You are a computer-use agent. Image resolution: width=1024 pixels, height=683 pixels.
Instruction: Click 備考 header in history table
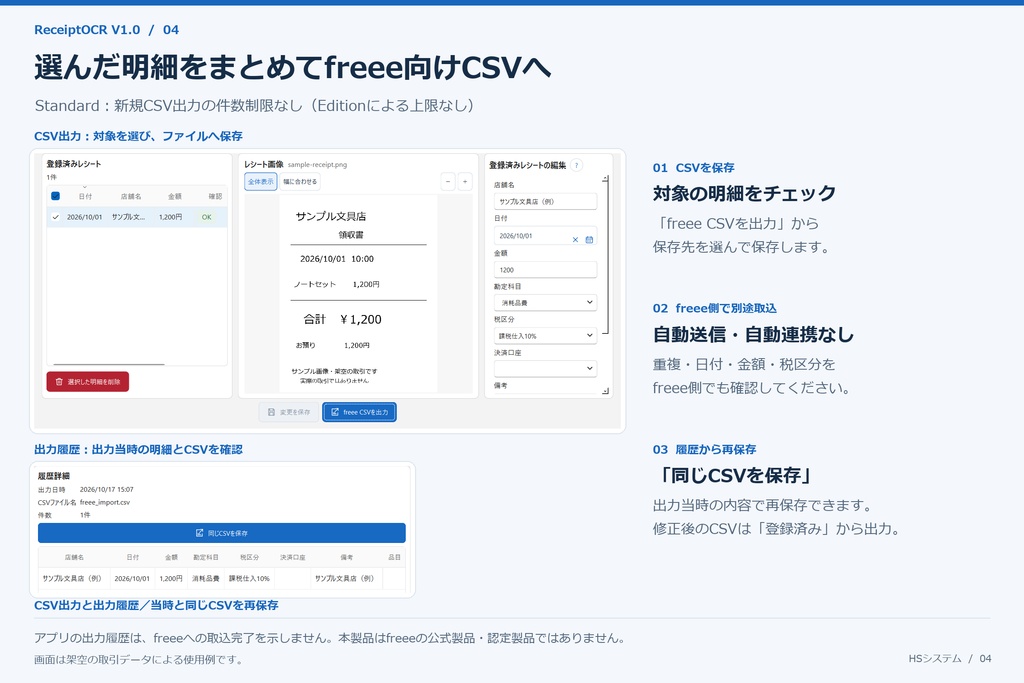click(346, 557)
